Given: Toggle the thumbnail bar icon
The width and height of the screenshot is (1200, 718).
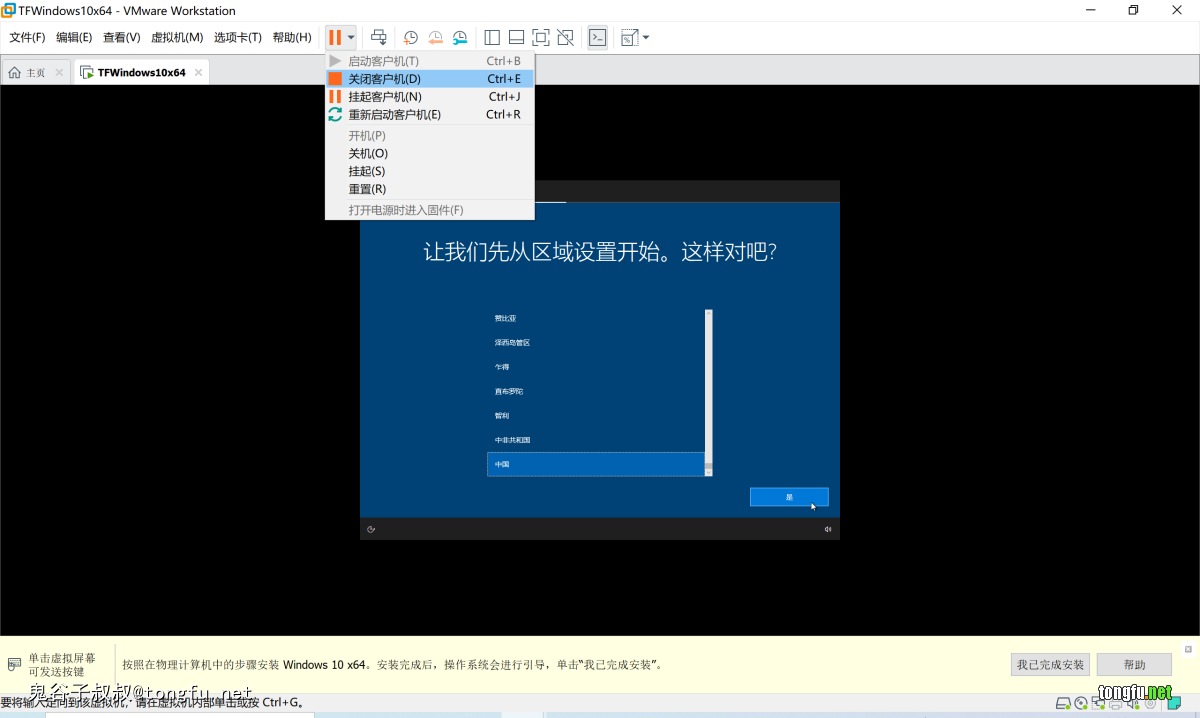Looking at the screenshot, I should click(x=516, y=38).
